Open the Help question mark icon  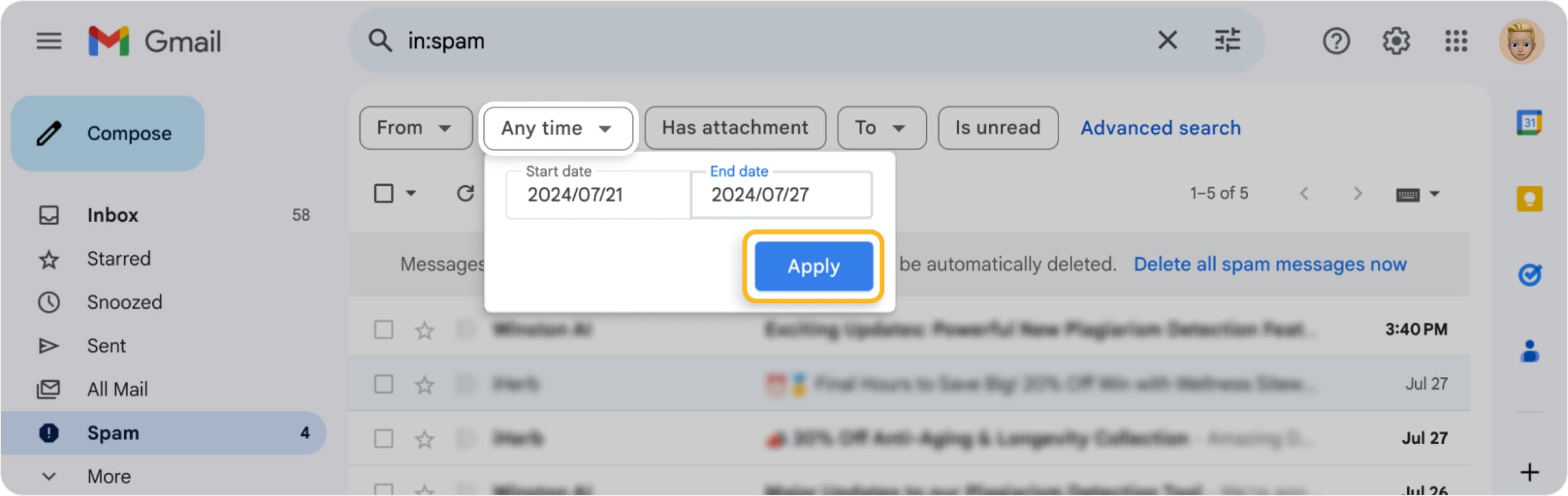pyautogui.click(x=1337, y=41)
